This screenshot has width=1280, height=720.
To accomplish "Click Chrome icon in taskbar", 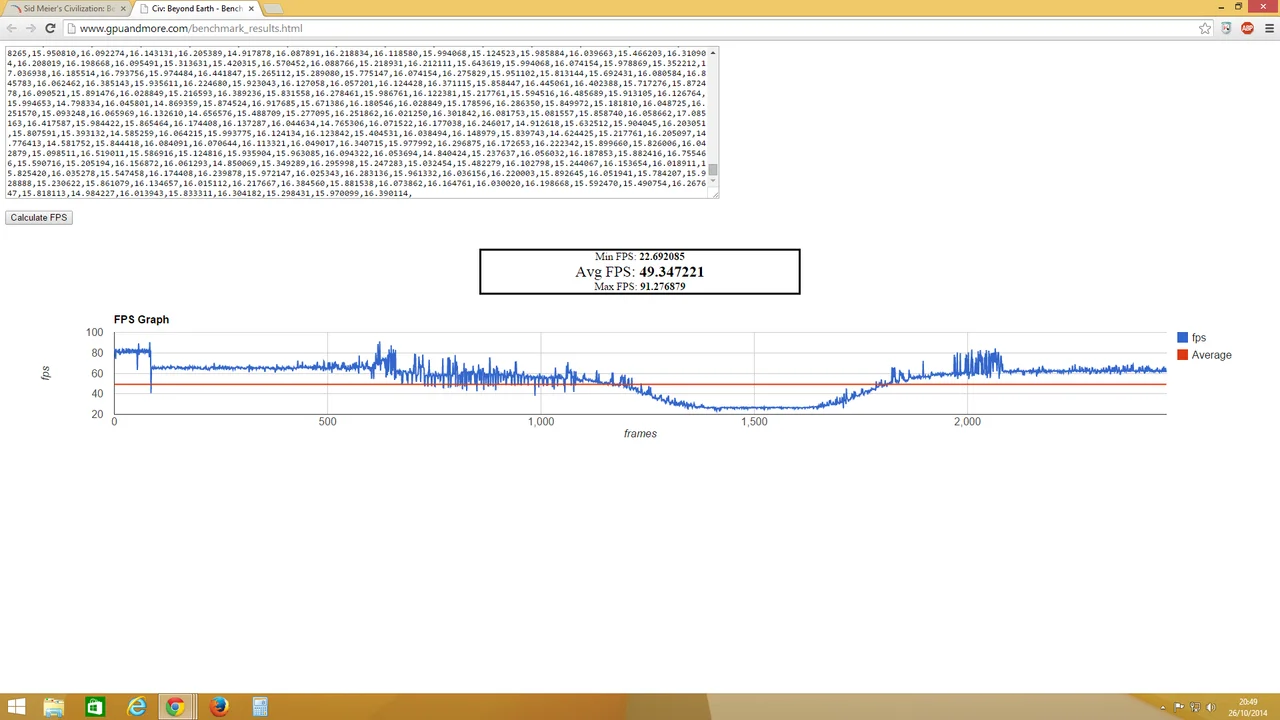I will click(x=176, y=707).
